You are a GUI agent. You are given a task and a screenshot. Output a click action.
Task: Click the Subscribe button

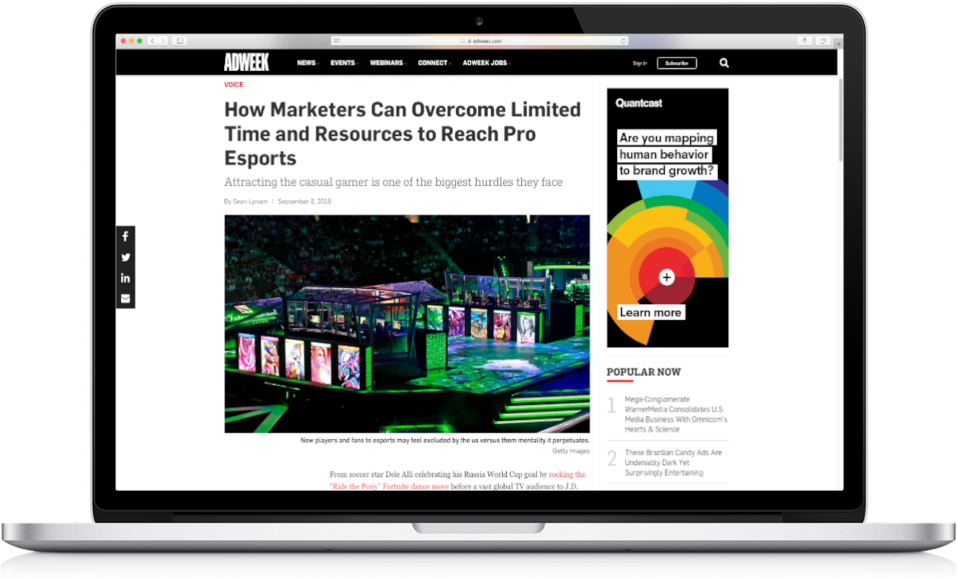point(676,62)
